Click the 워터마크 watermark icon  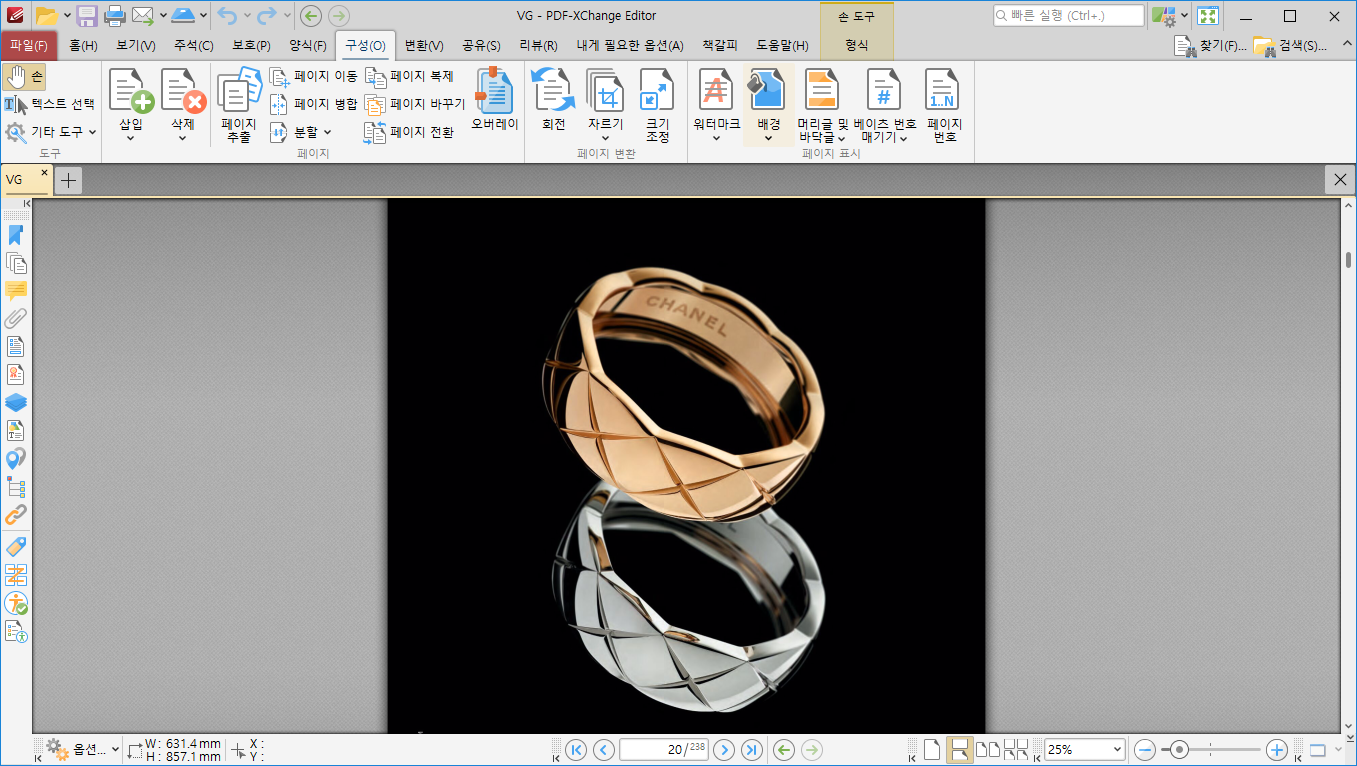(x=716, y=90)
